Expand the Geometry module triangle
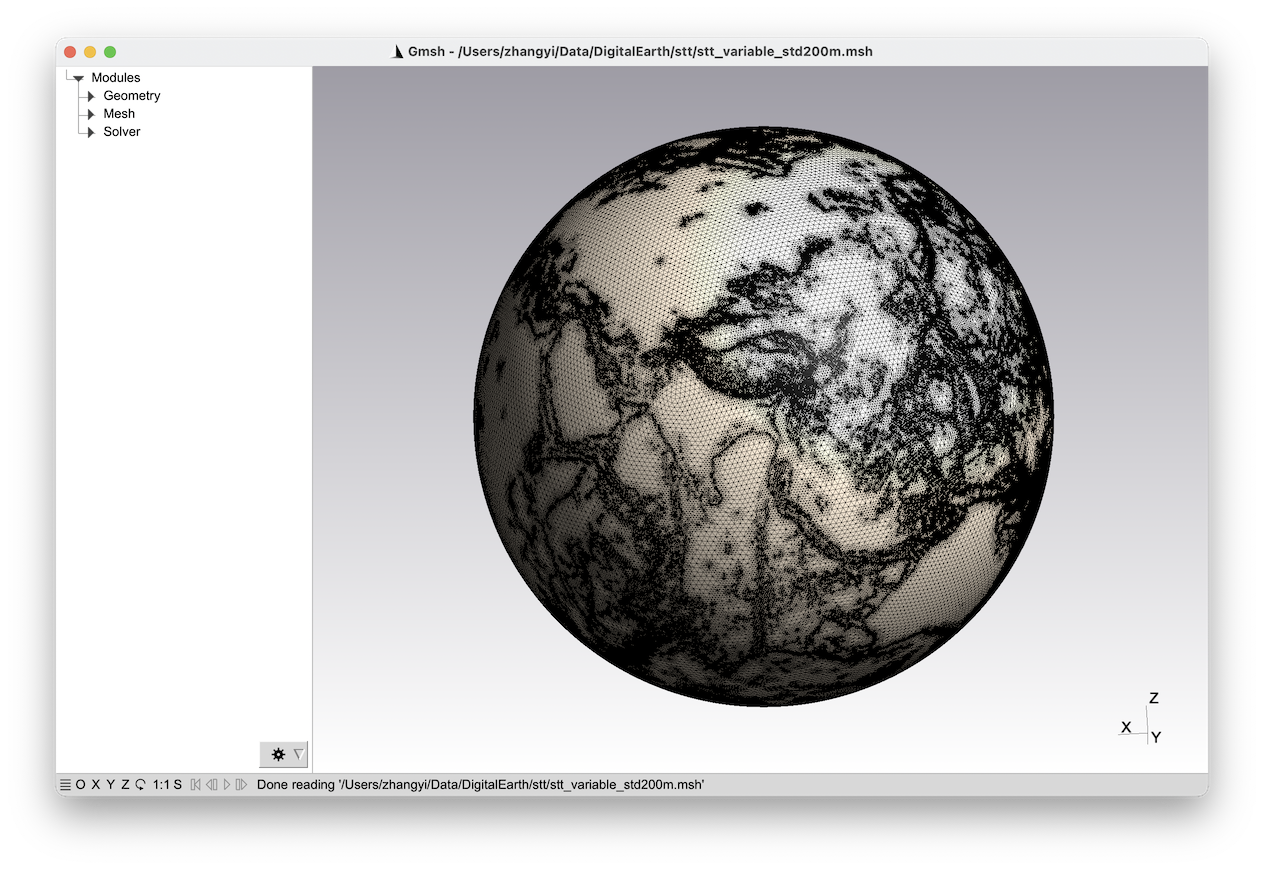The image size is (1264, 870). point(91,96)
